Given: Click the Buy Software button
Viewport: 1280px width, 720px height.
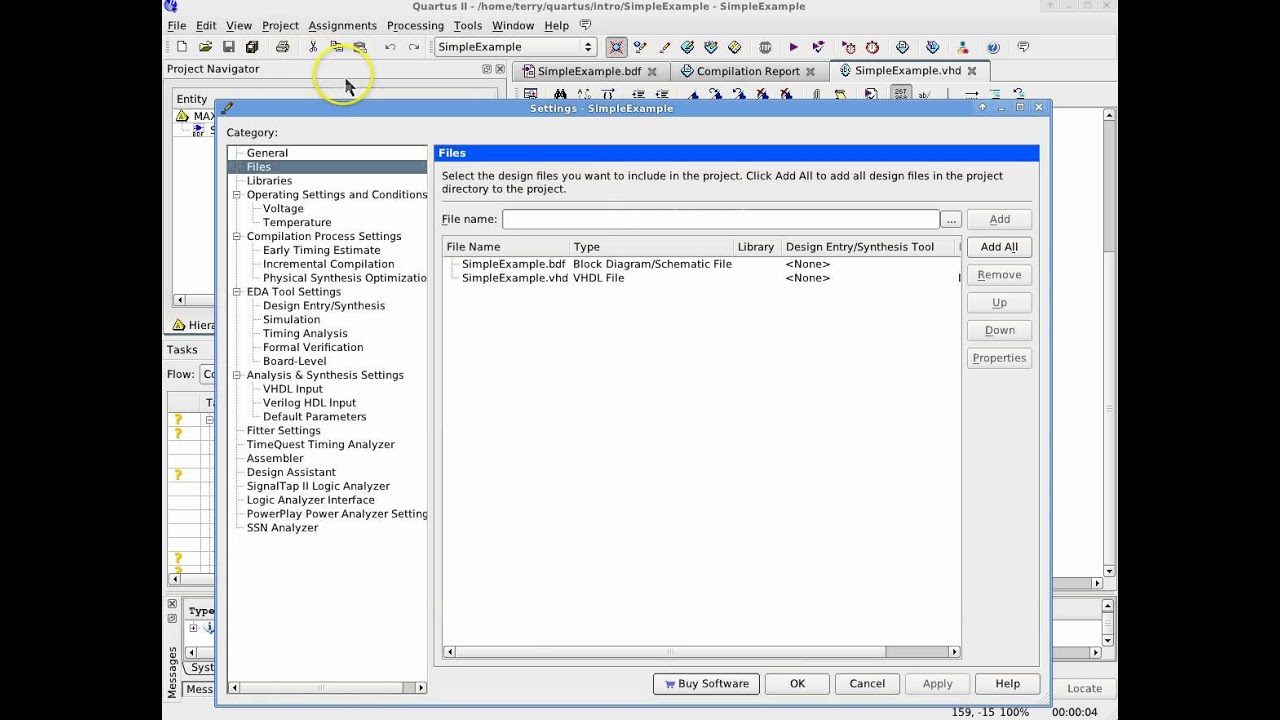Looking at the screenshot, I should click(706, 684).
